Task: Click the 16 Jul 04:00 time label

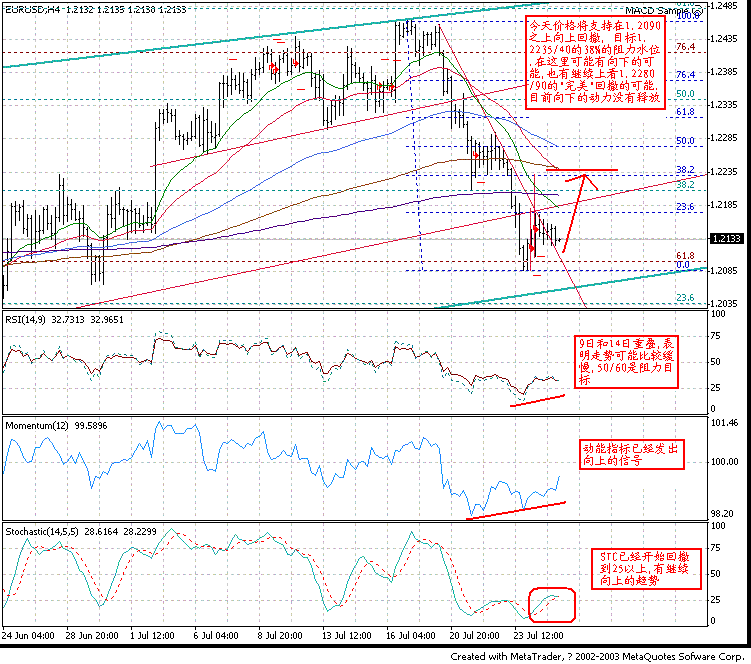Action: [x=411, y=636]
